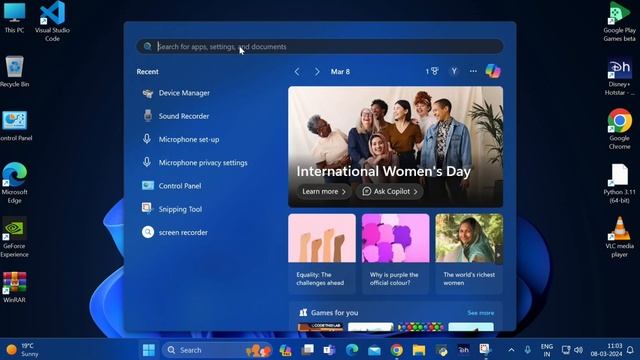Select This PC desktop icon
The height and width of the screenshot is (360, 640).
14,17
